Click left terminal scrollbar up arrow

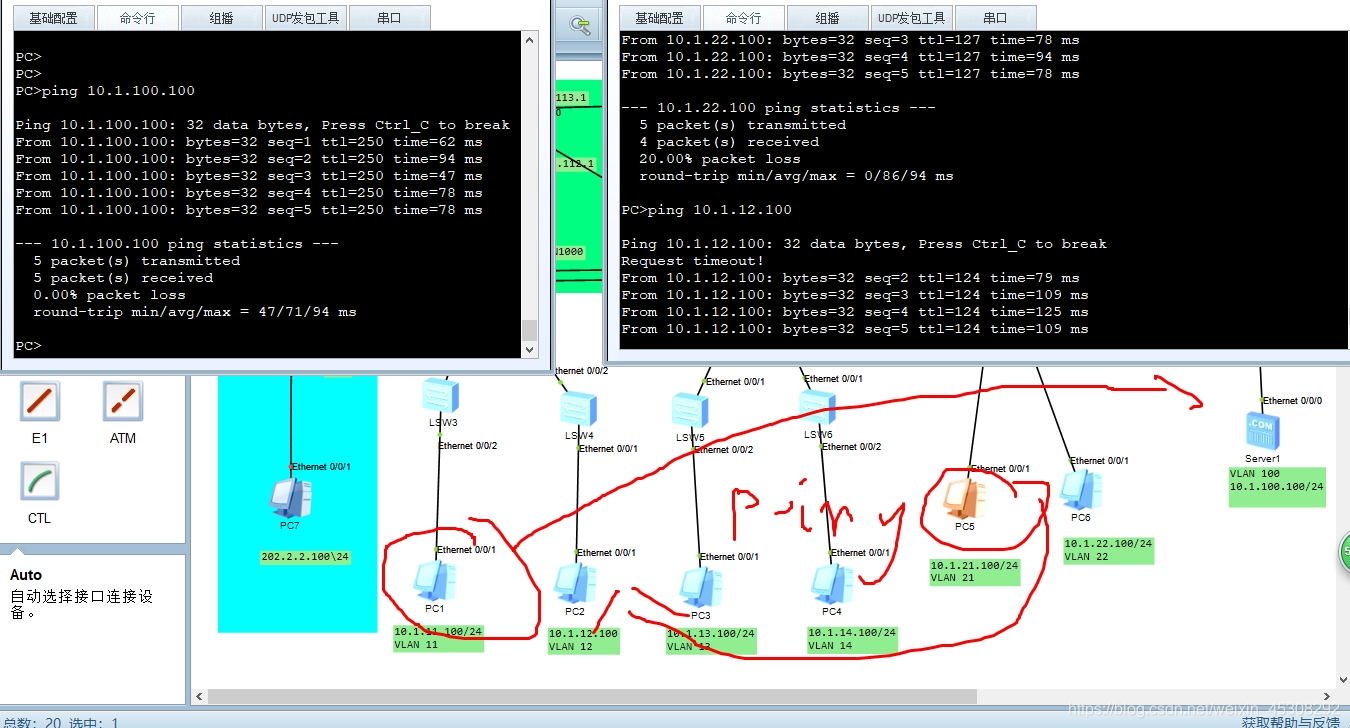(x=530, y=40)
